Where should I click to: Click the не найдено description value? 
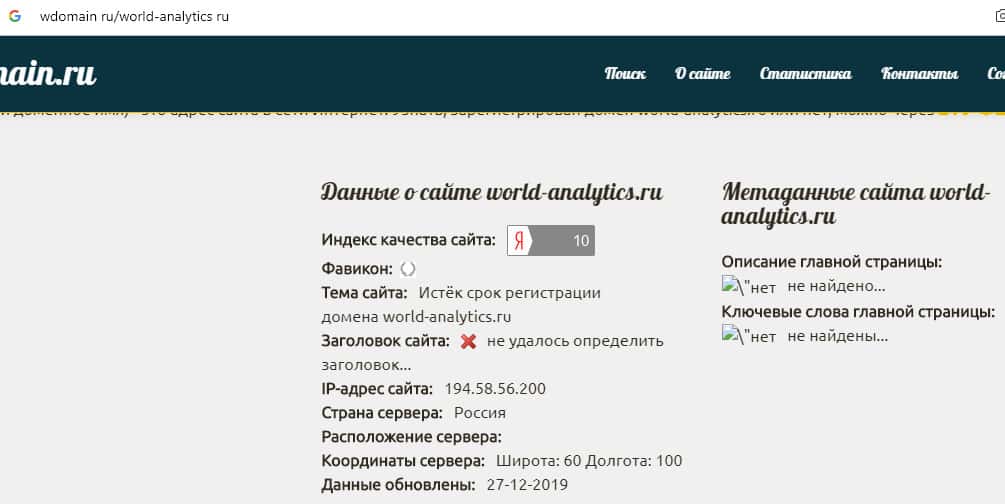pyautogui.click(x=836, y=286)
